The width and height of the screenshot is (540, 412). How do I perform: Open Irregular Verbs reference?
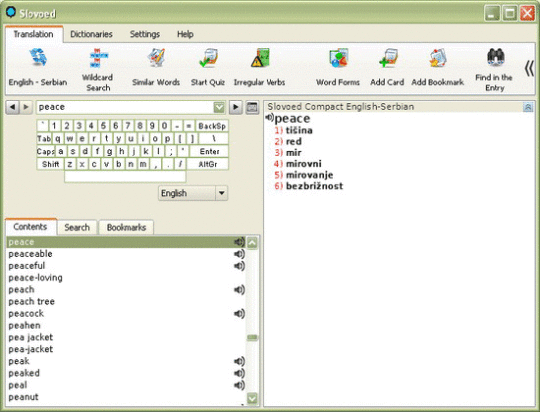[x=260, y=58]
